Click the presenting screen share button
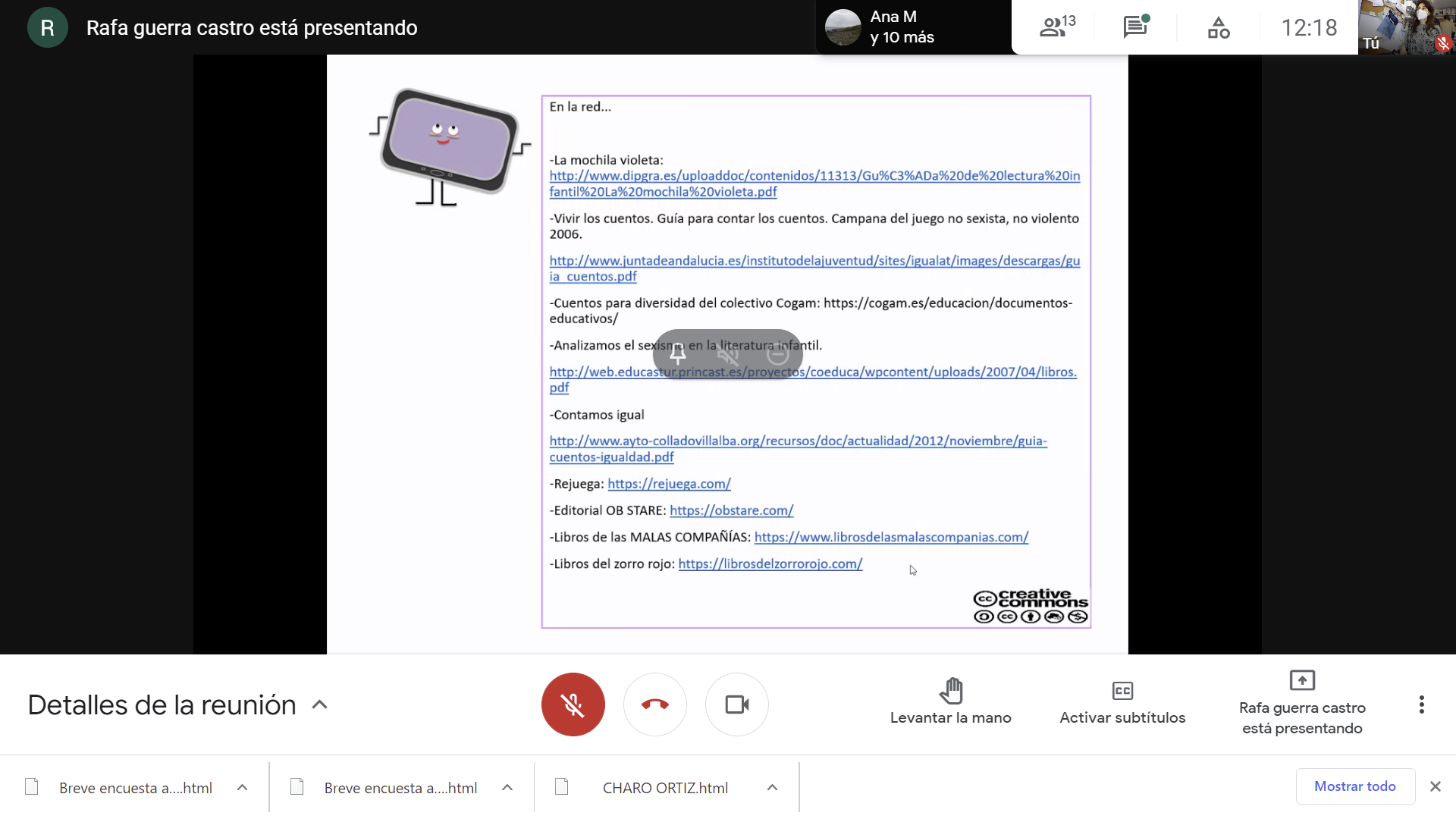Viewport: 1456px width, 819px height. coord(1302,703)
